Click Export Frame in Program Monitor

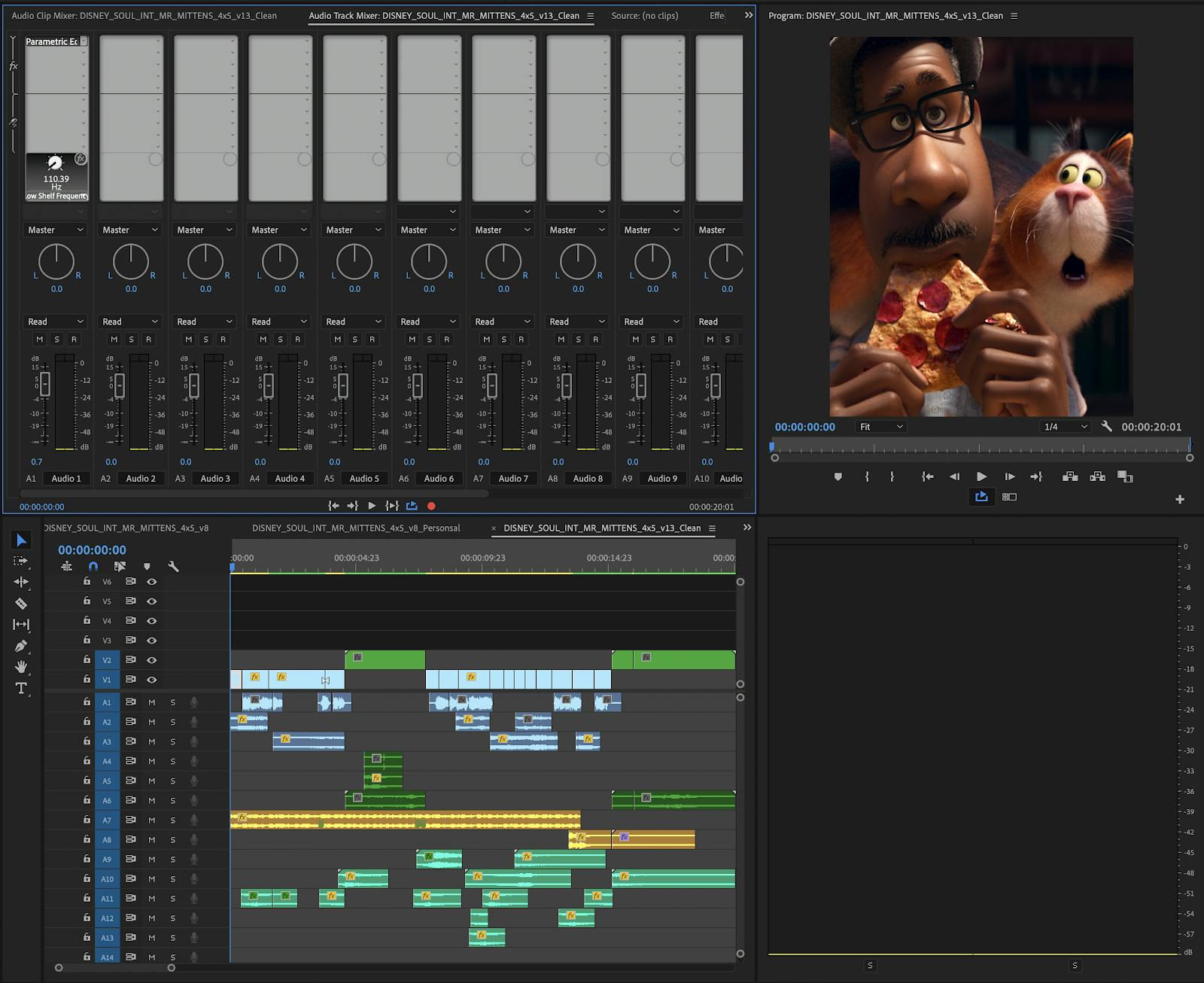[1125, 476]
